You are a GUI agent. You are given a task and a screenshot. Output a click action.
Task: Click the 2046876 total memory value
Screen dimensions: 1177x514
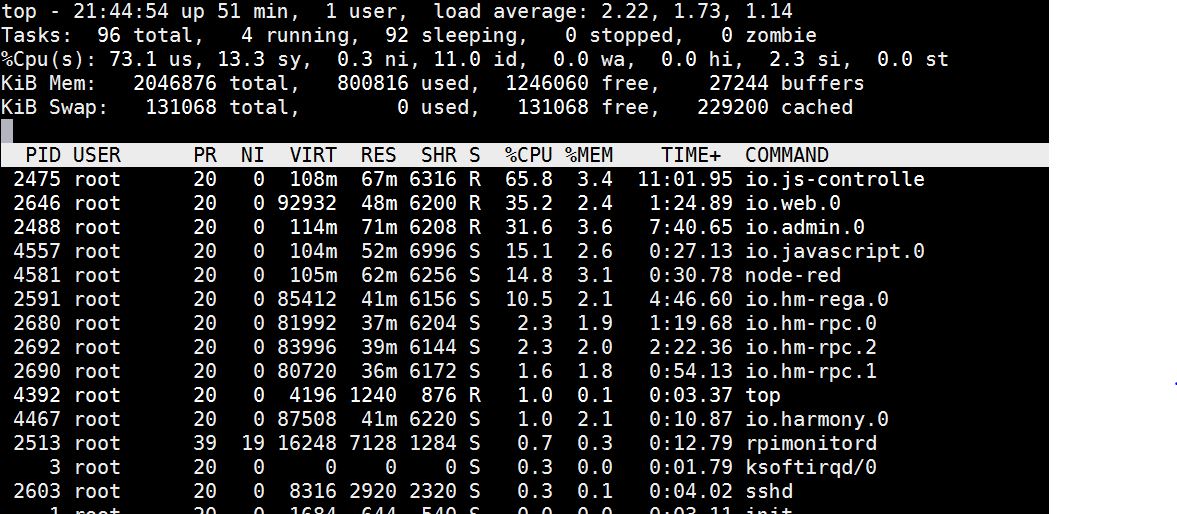(174, 83)
